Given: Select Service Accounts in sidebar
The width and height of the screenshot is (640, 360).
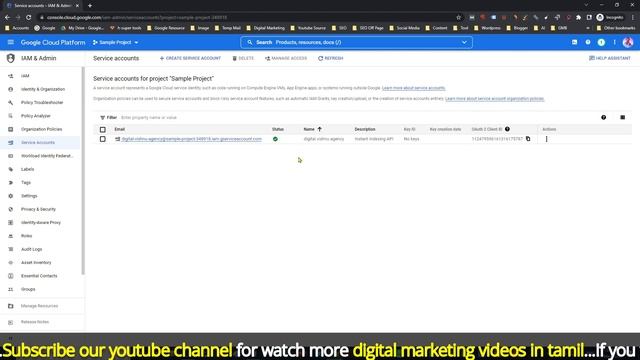Looking at the screenshot, I should click(x=38, y=143).
